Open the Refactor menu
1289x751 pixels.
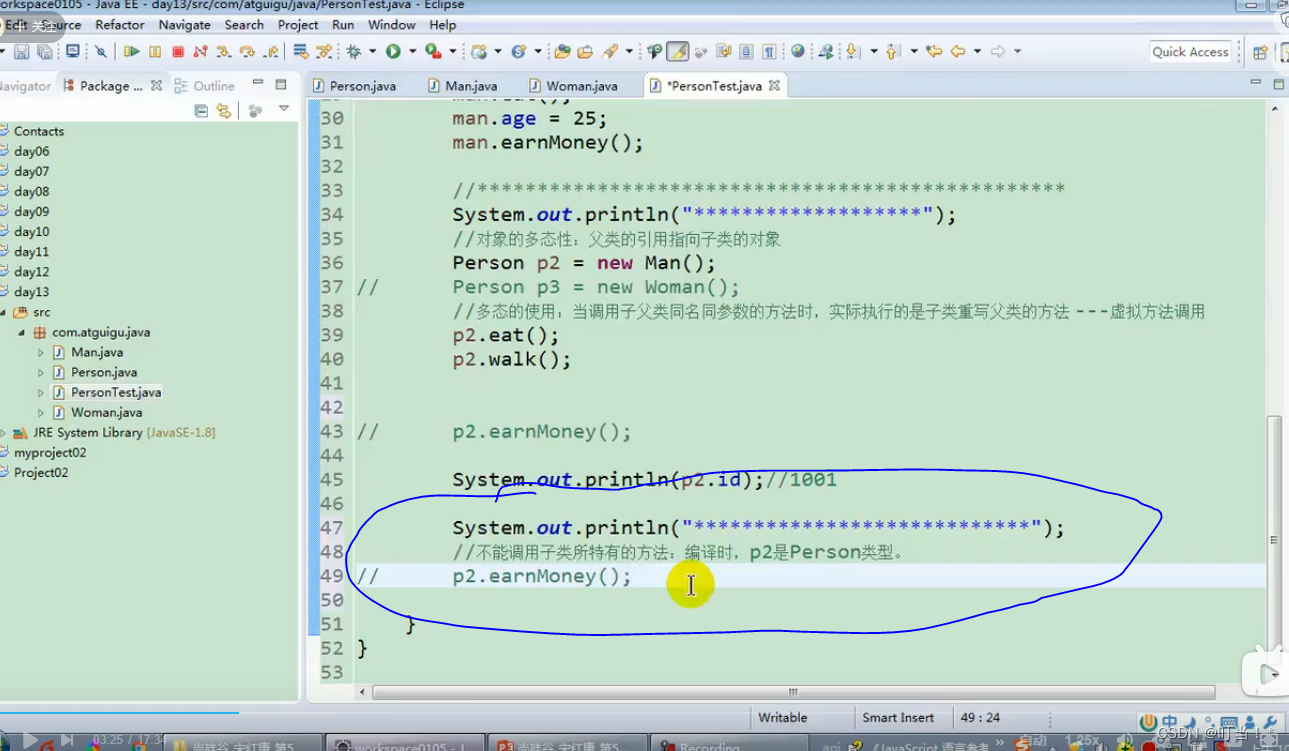pyautogui.click(x=120, y=24)
